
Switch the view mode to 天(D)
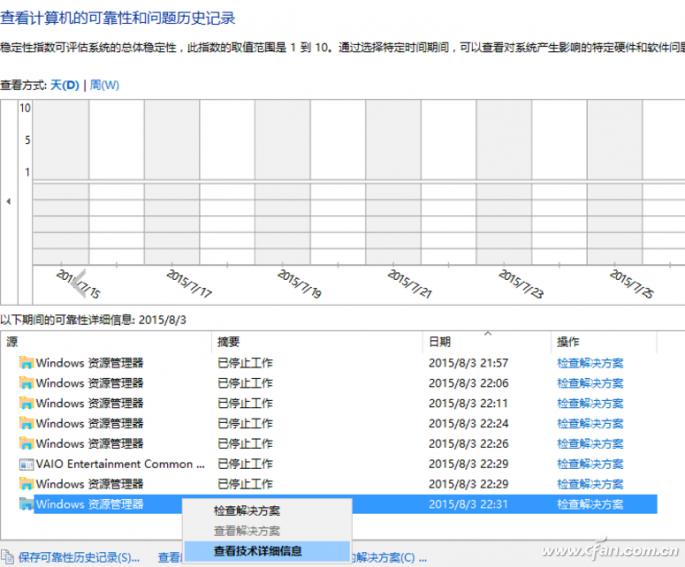[x=65, y=85]
